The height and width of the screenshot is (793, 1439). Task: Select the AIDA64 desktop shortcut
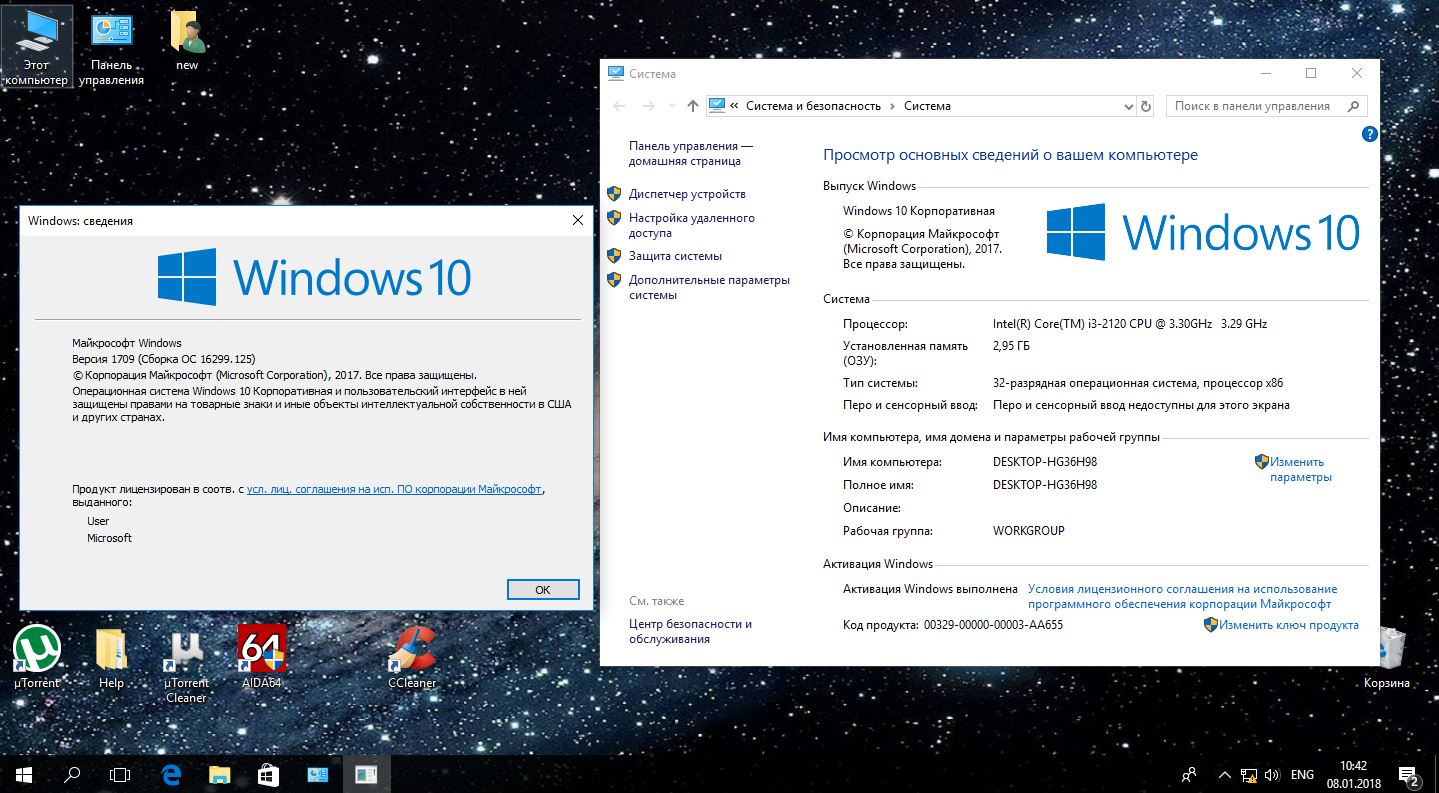click(262, 657)
